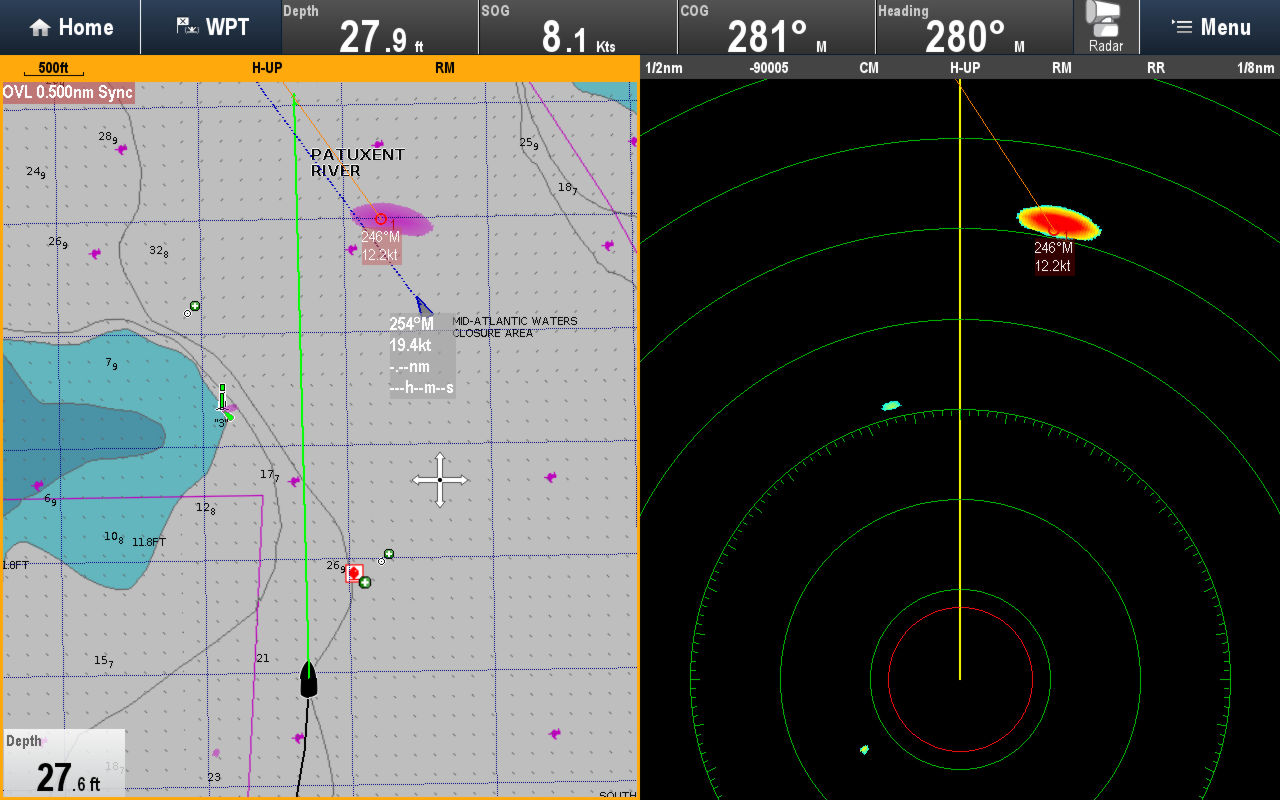Open the WPT waypoint button
The width and height of the screenshot is (1280, 800).
pos(211,27)
